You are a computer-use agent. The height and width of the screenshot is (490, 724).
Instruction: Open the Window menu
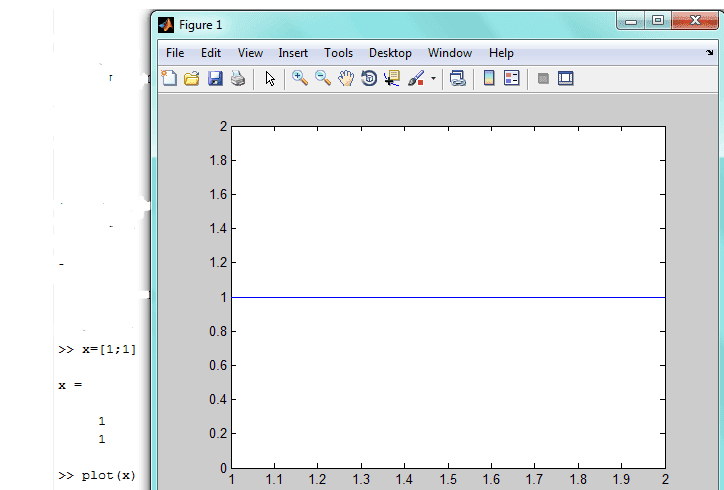coord(450,53)
